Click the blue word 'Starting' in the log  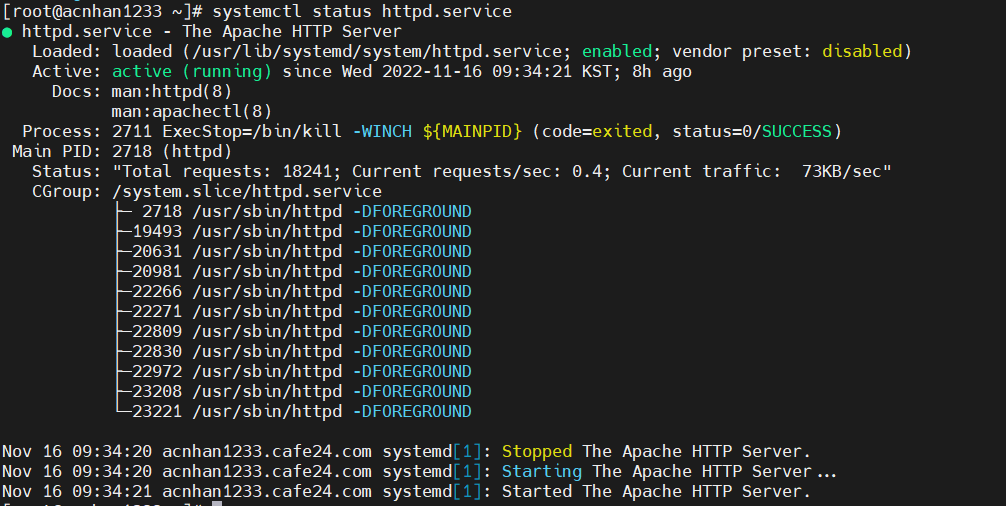pyautogui.click(x=542, y=471)
